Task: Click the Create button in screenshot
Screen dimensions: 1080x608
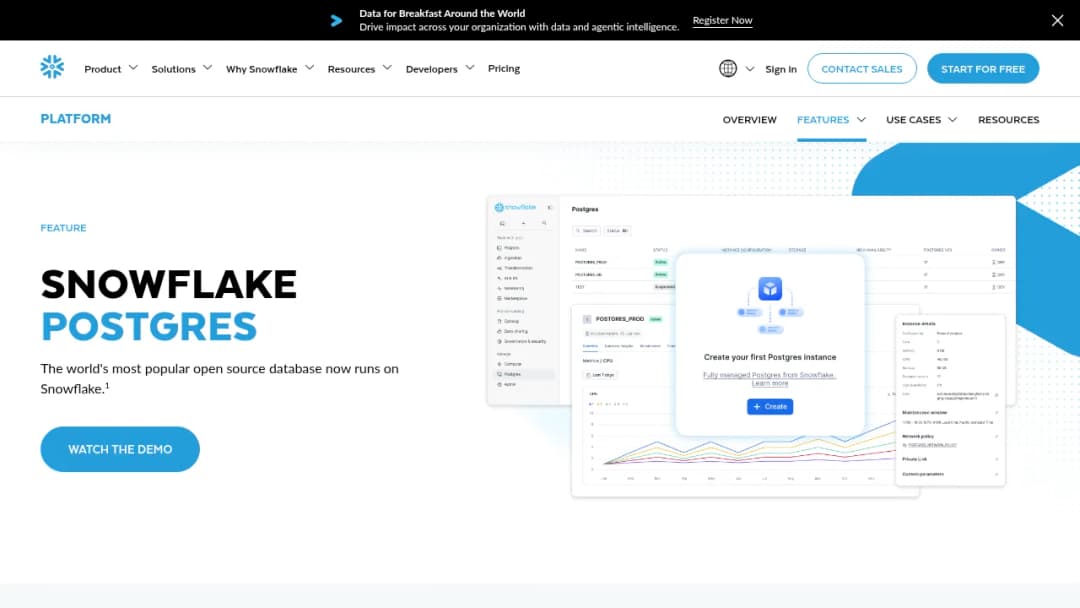Action: click(770, 406)
